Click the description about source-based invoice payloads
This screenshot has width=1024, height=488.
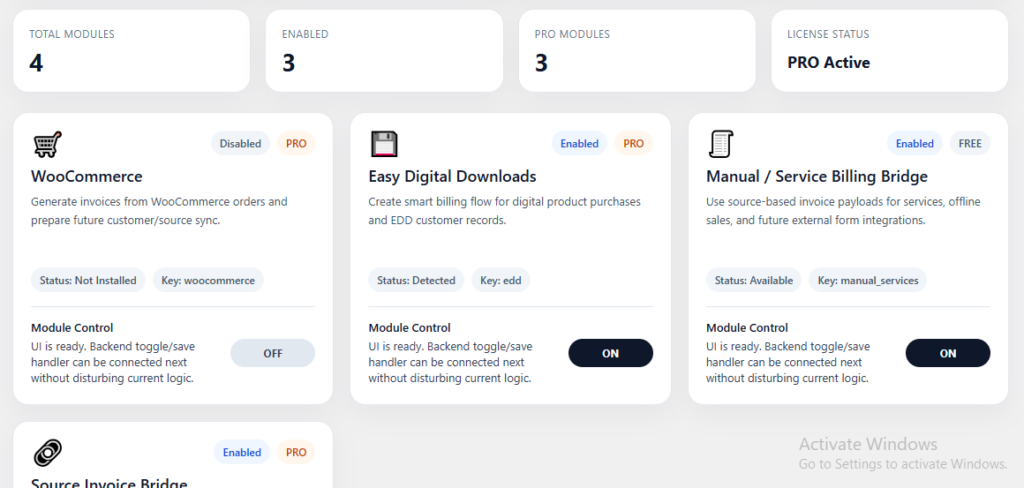pyautogui.click(x=843, y=211)
